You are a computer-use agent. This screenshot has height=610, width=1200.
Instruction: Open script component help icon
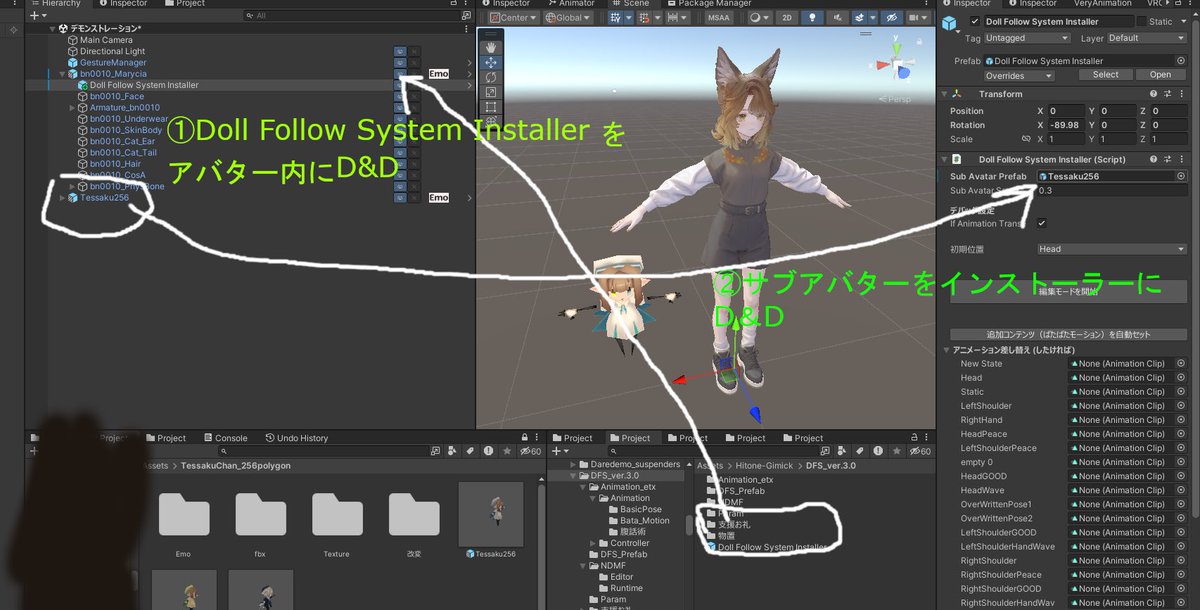tap(1154, 159)
